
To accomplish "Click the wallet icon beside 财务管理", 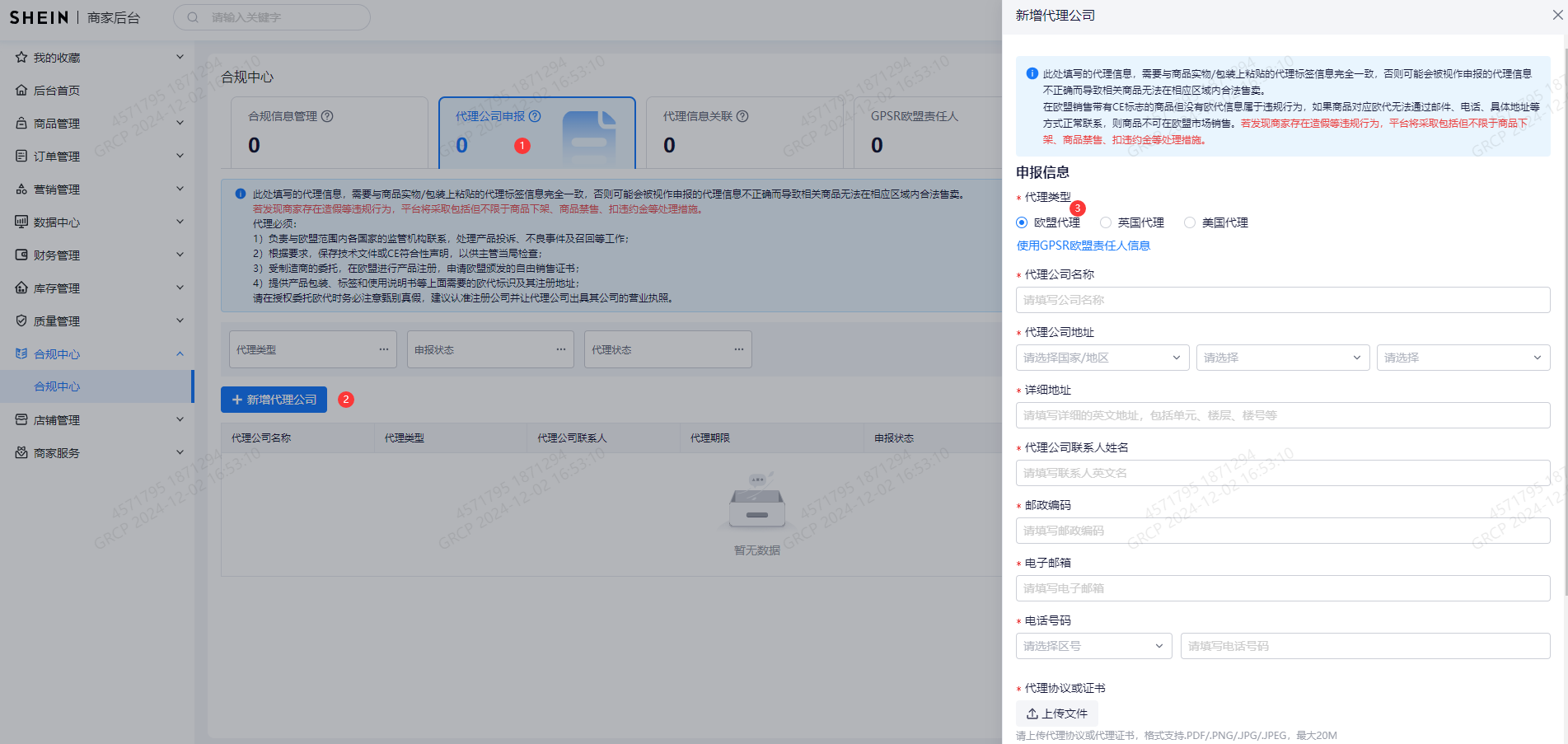I will (21, 255).
